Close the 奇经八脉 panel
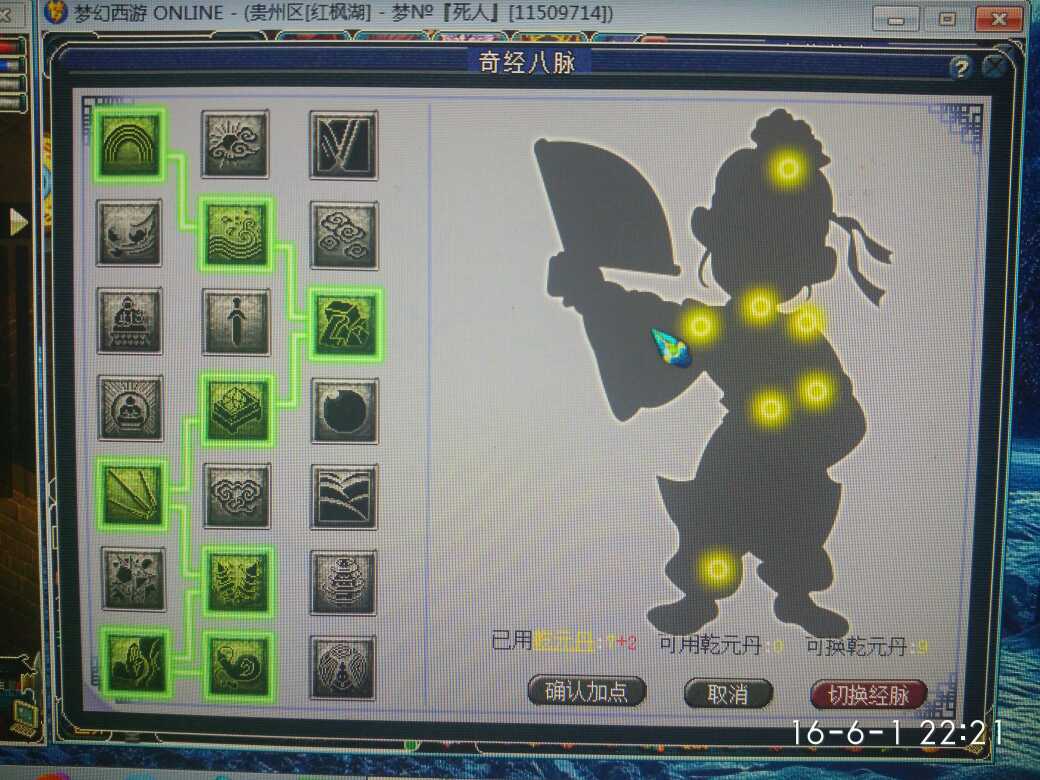Screen dimensions: 1040x780 tap(993, 67)
